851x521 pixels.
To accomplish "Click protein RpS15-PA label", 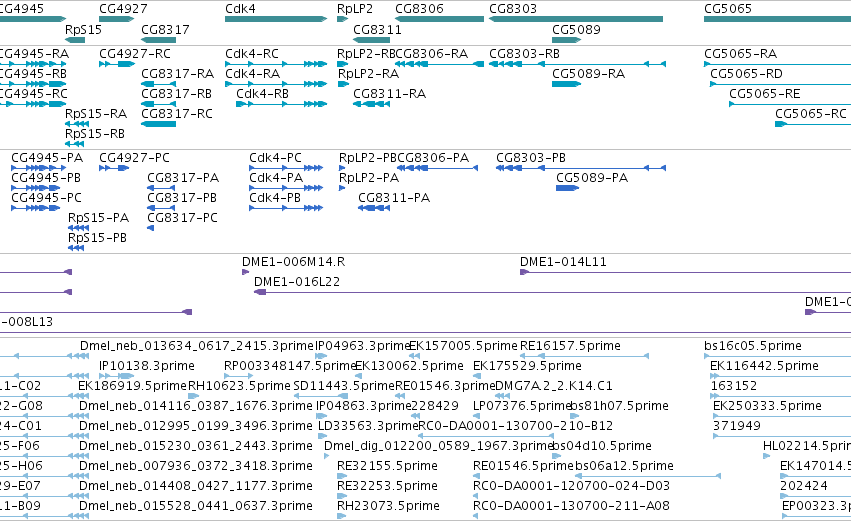I will pos(99,218).
